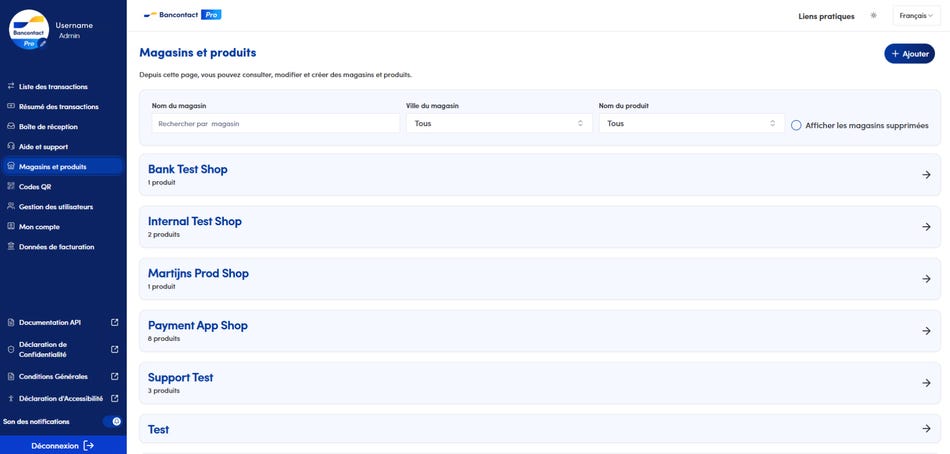Image resolution: width=950 pixels, height=454 pixels.
Task: Click the arrow on Internal Test Shop row
Action: point(926,227)
